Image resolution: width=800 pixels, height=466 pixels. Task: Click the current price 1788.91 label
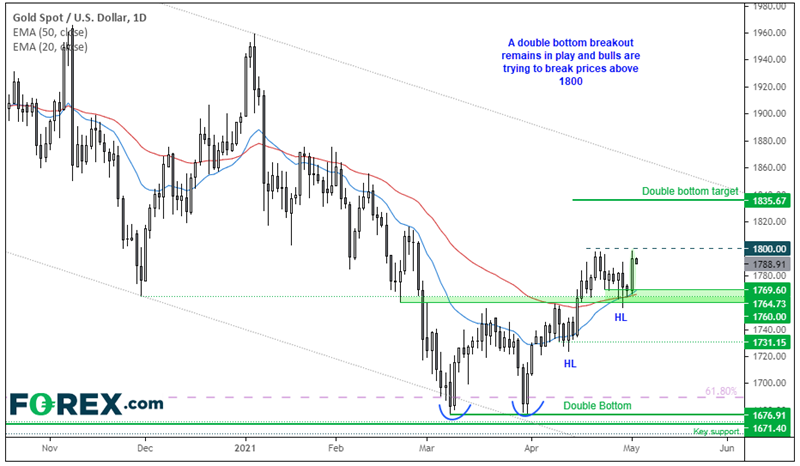768,264
